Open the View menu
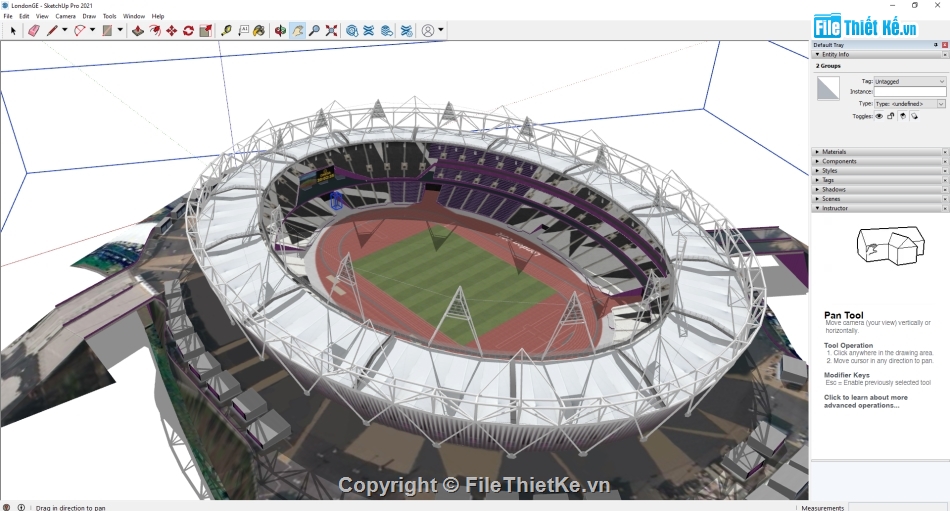The image size is (950, 511). click(x=42, y=16)
